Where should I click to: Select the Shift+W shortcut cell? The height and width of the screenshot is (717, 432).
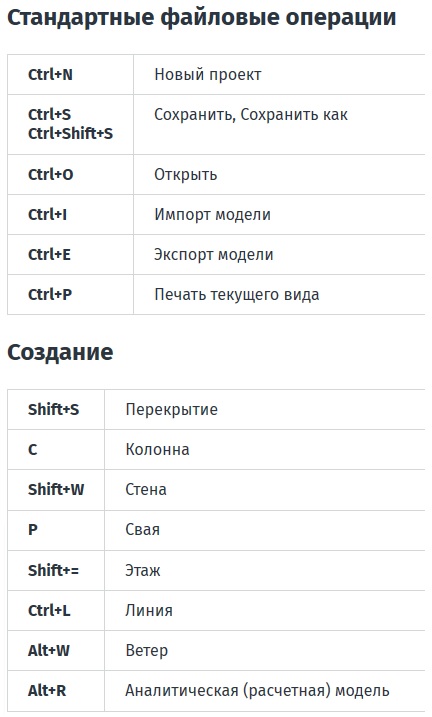tap(56, 490)
